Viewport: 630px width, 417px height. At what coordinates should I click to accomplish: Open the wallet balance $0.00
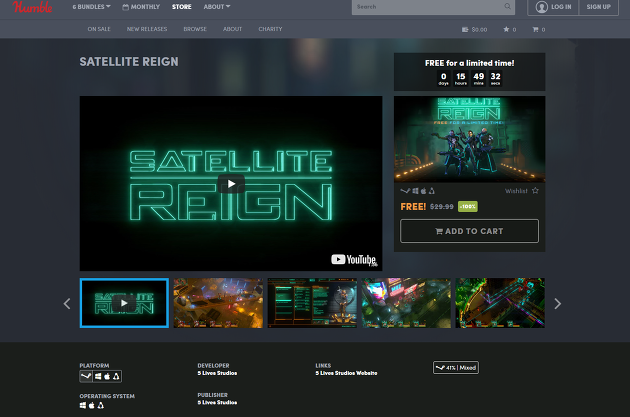click(475, 29)
